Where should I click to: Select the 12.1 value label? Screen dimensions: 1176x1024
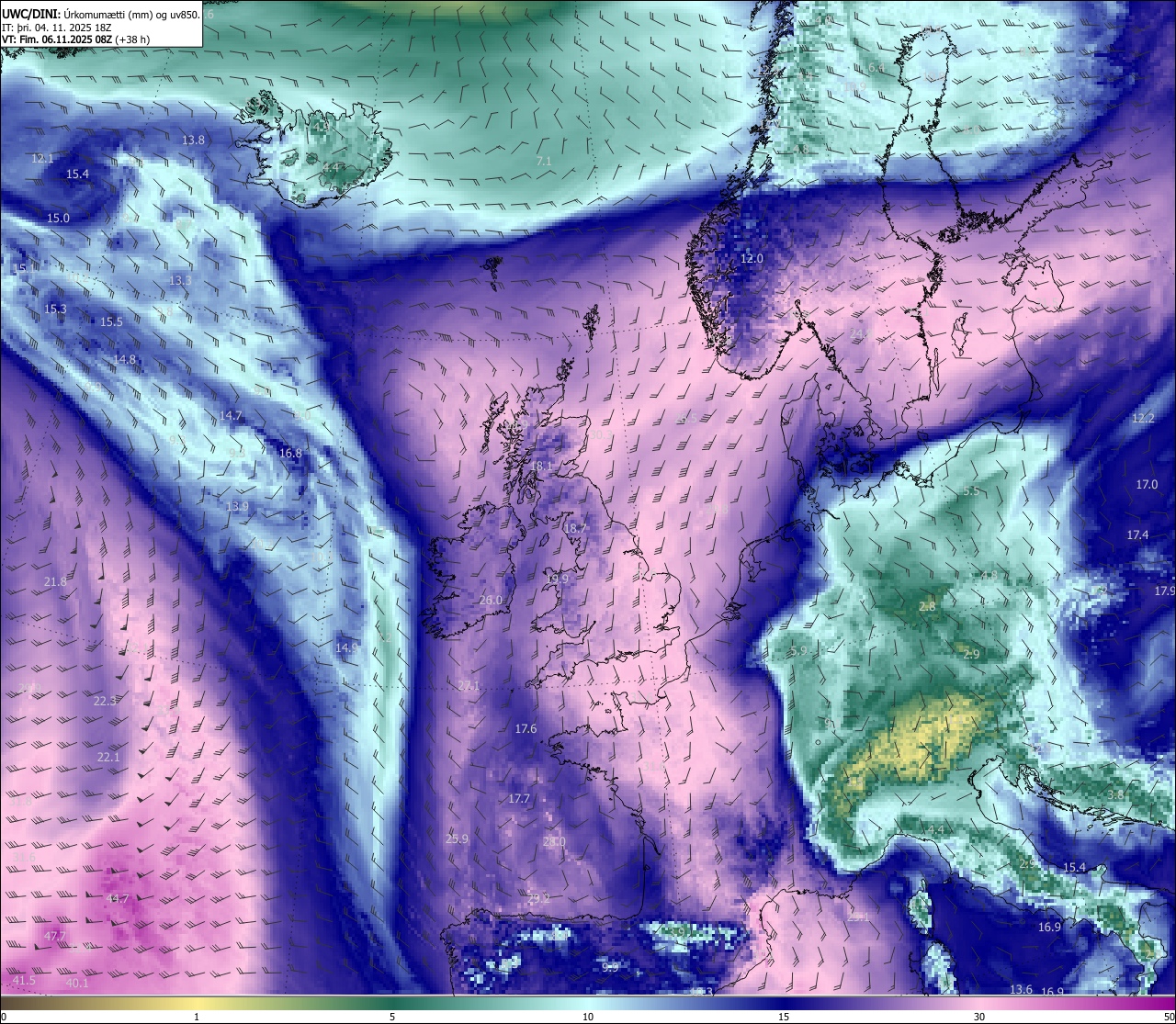(x=42, y=158)
